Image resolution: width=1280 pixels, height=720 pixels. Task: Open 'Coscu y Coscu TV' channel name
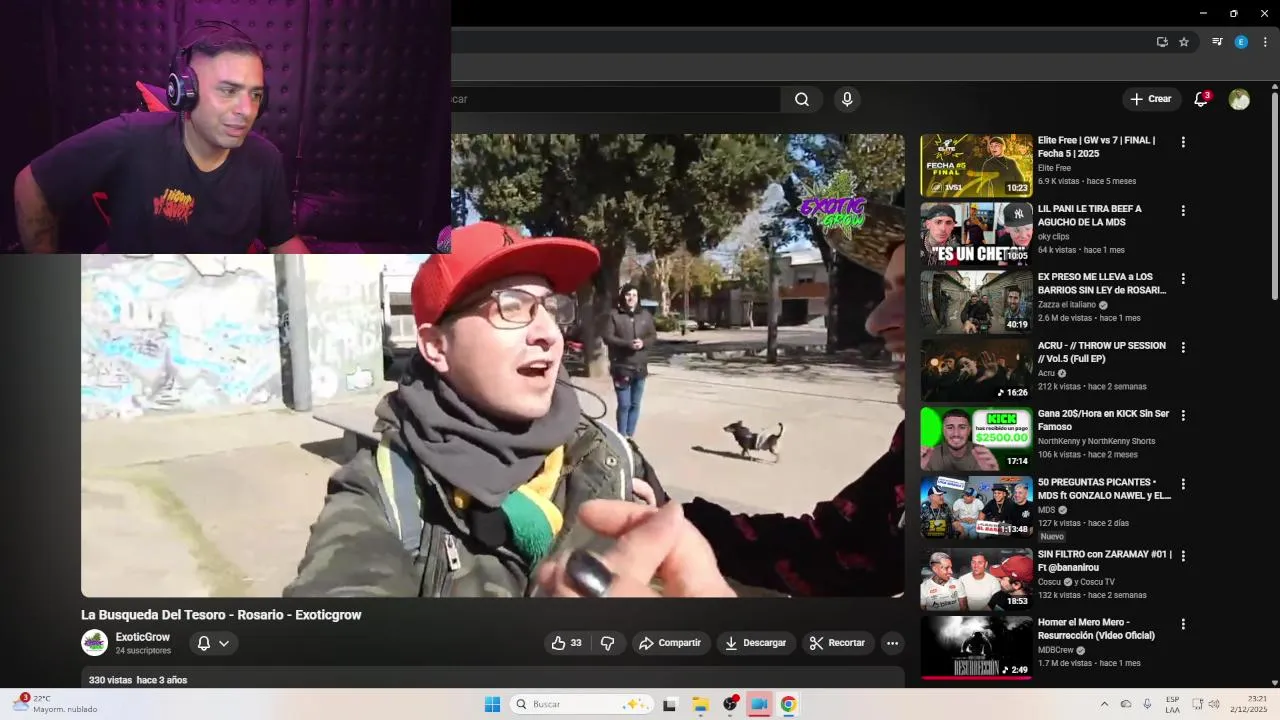[1076, 582]
